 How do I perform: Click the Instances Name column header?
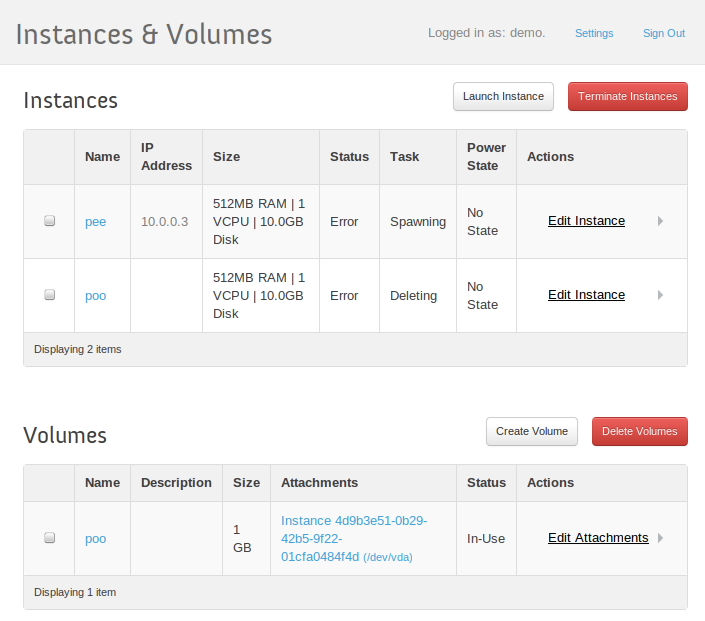click(102, 157)
